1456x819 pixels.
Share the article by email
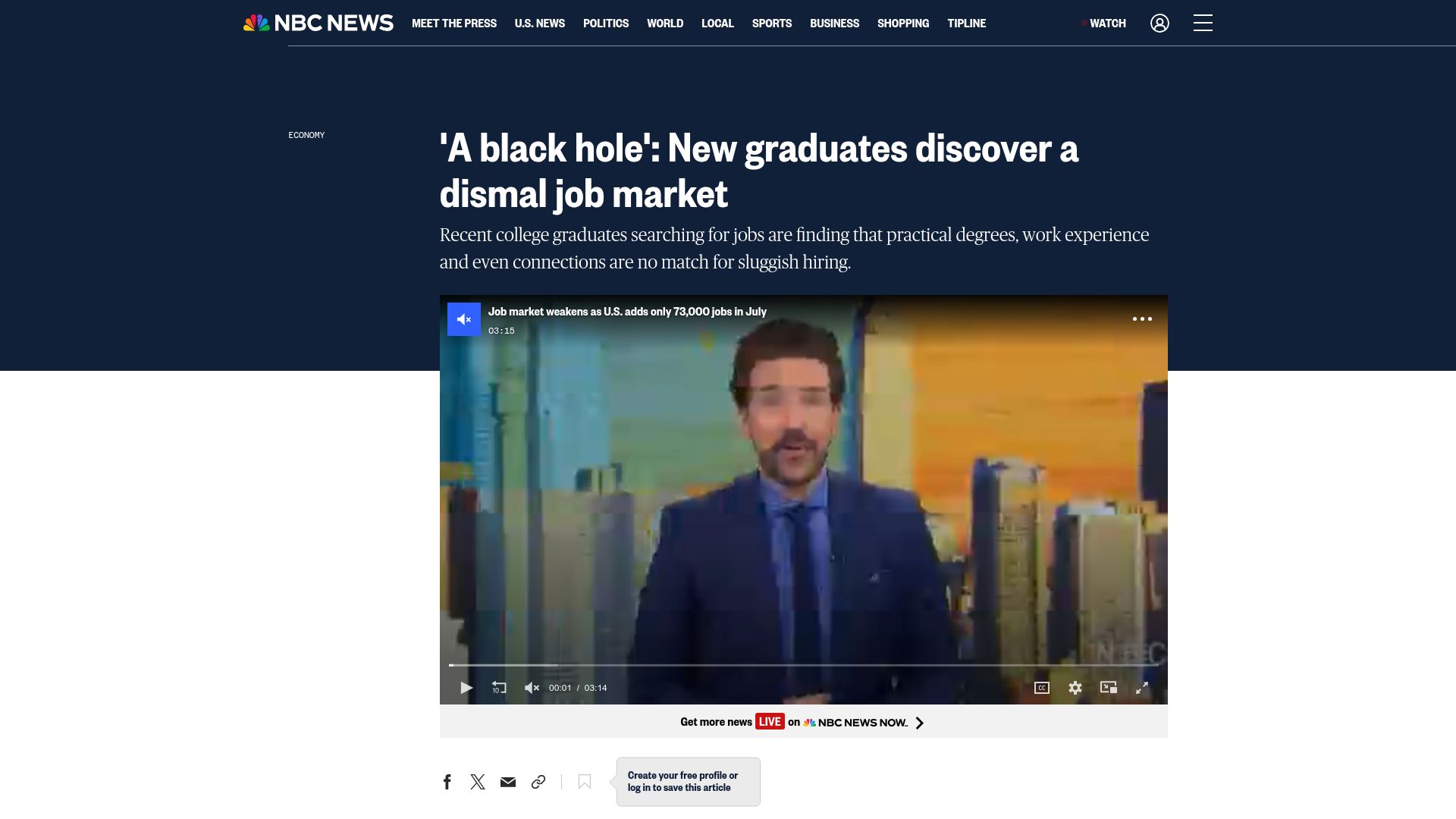pos(508,782)
